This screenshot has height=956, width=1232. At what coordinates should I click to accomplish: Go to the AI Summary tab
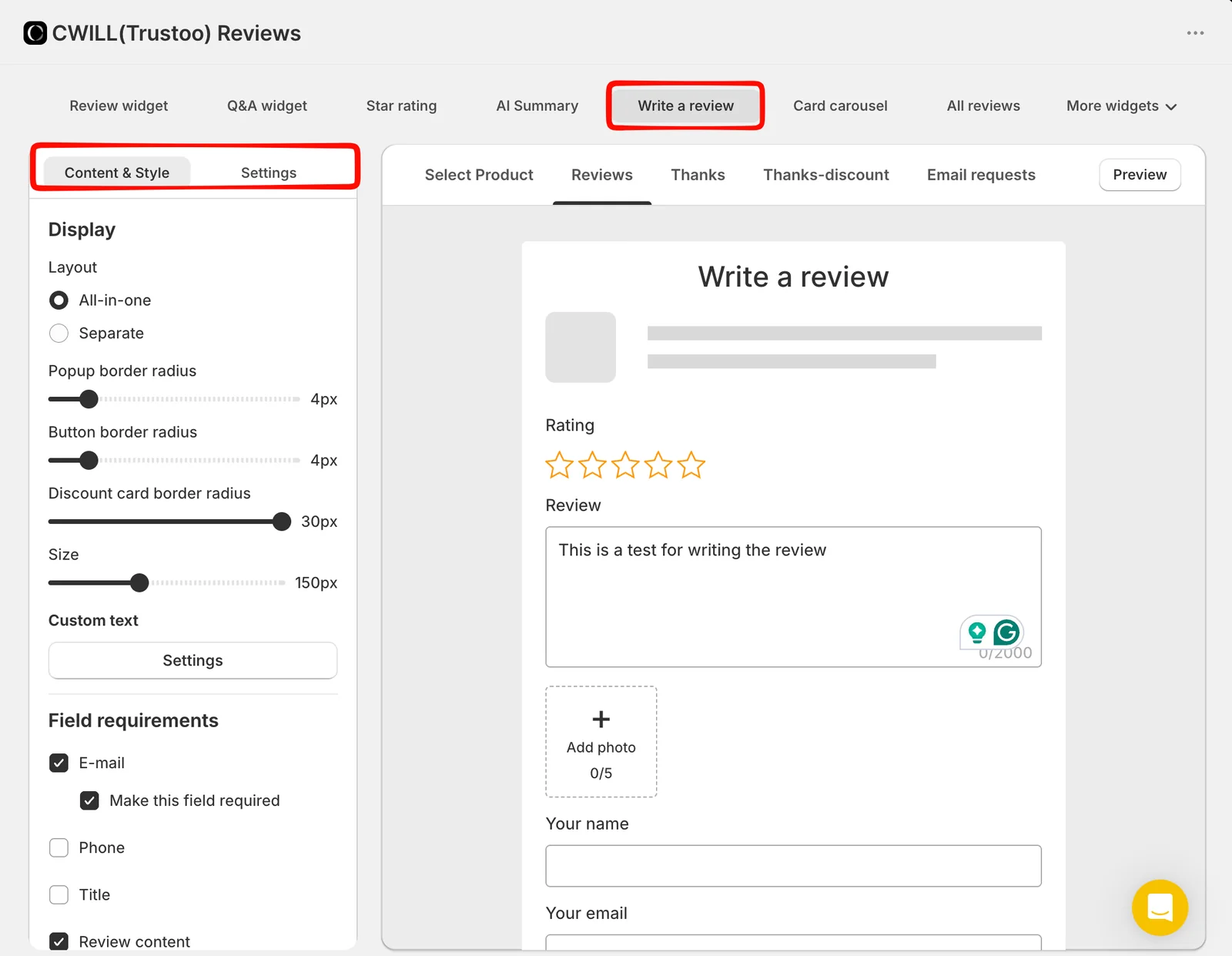pos(537,106)
